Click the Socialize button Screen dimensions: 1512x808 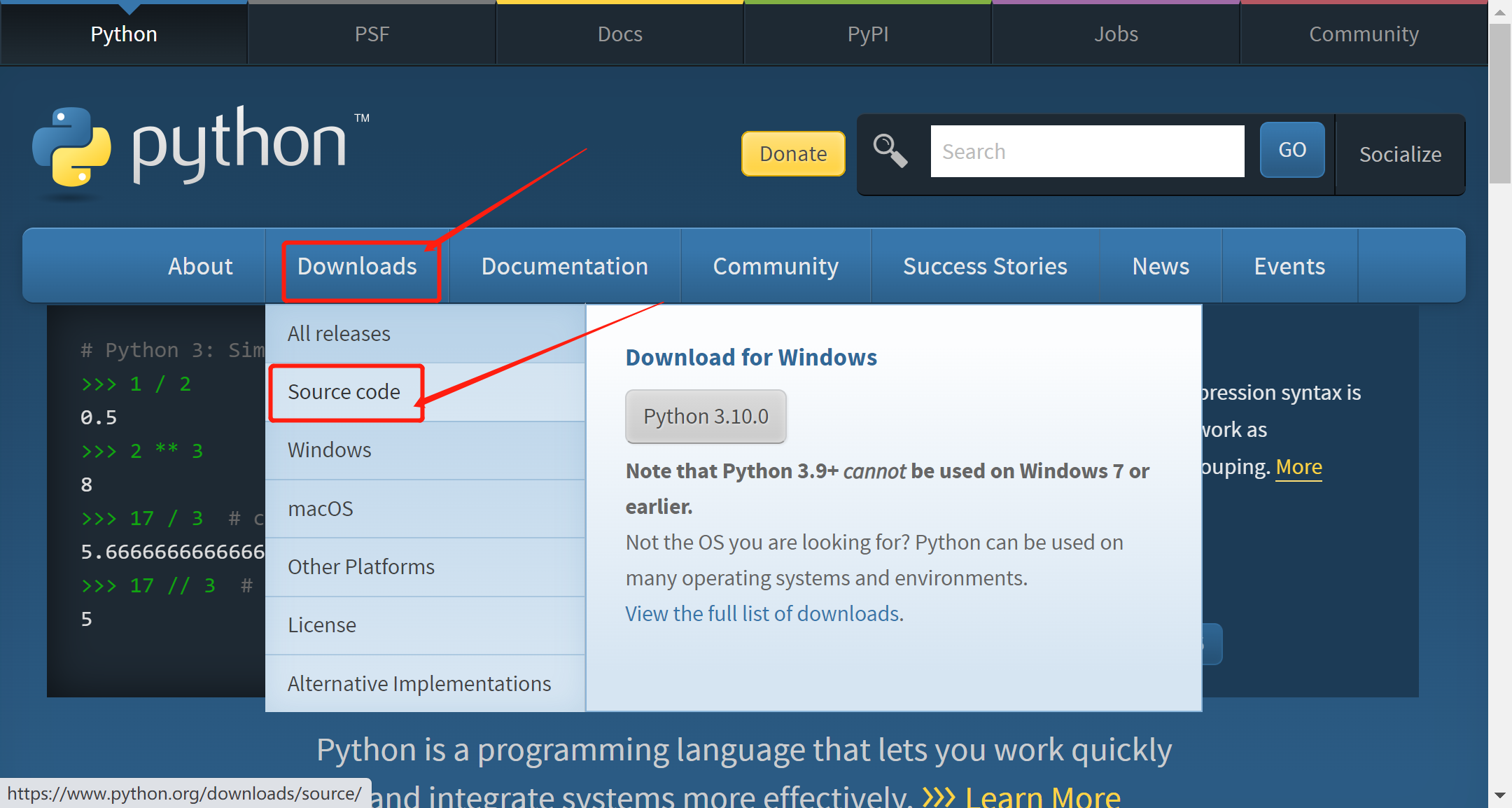pyautogui.click(x=1398, y=154)
